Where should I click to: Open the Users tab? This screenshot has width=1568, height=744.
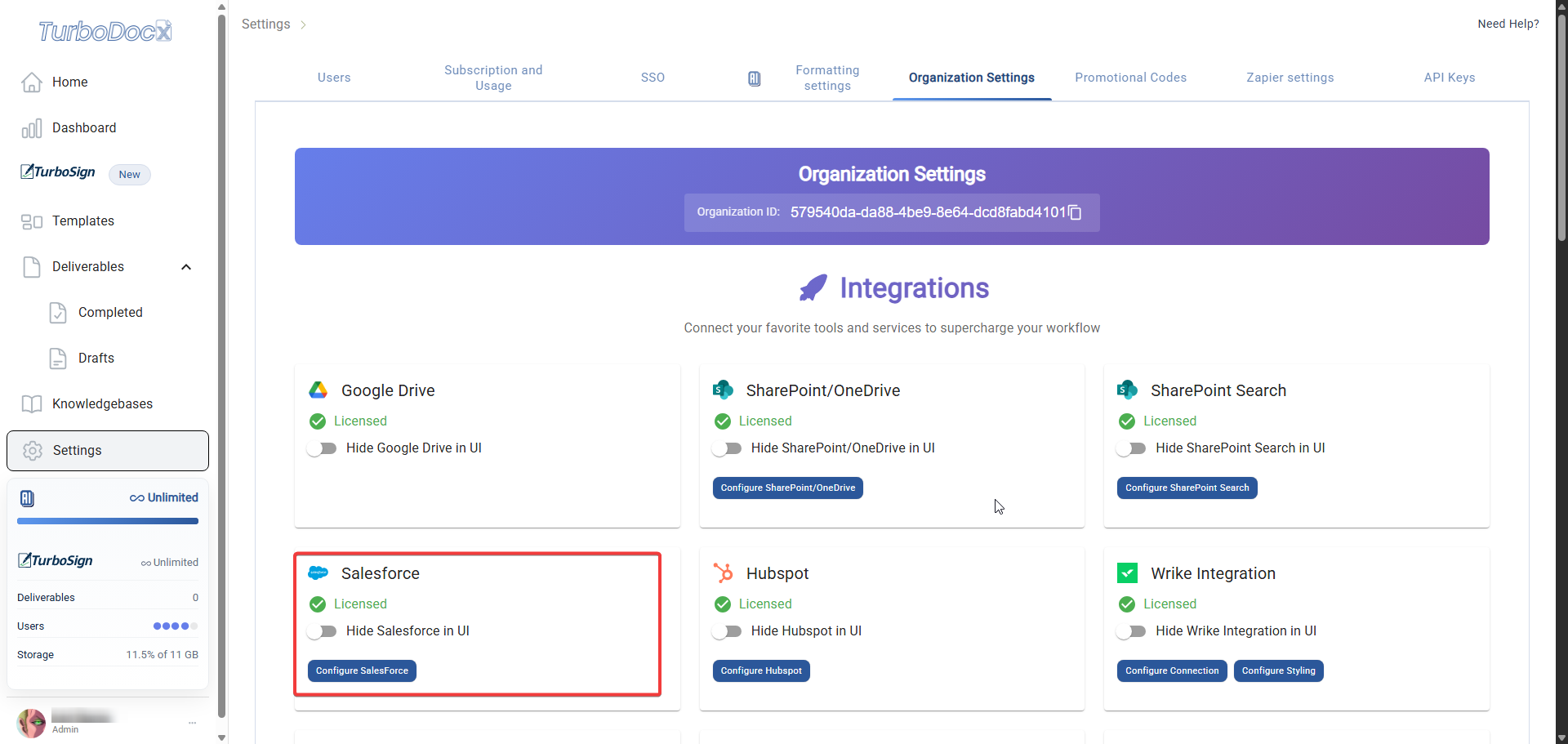(x=334, y=78)
